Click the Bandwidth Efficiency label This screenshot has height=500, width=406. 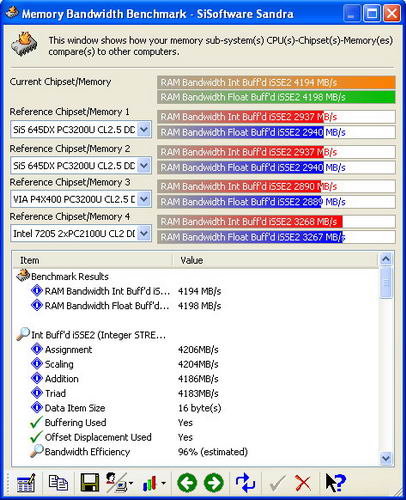pyautogui.click(x=87, y=452)
